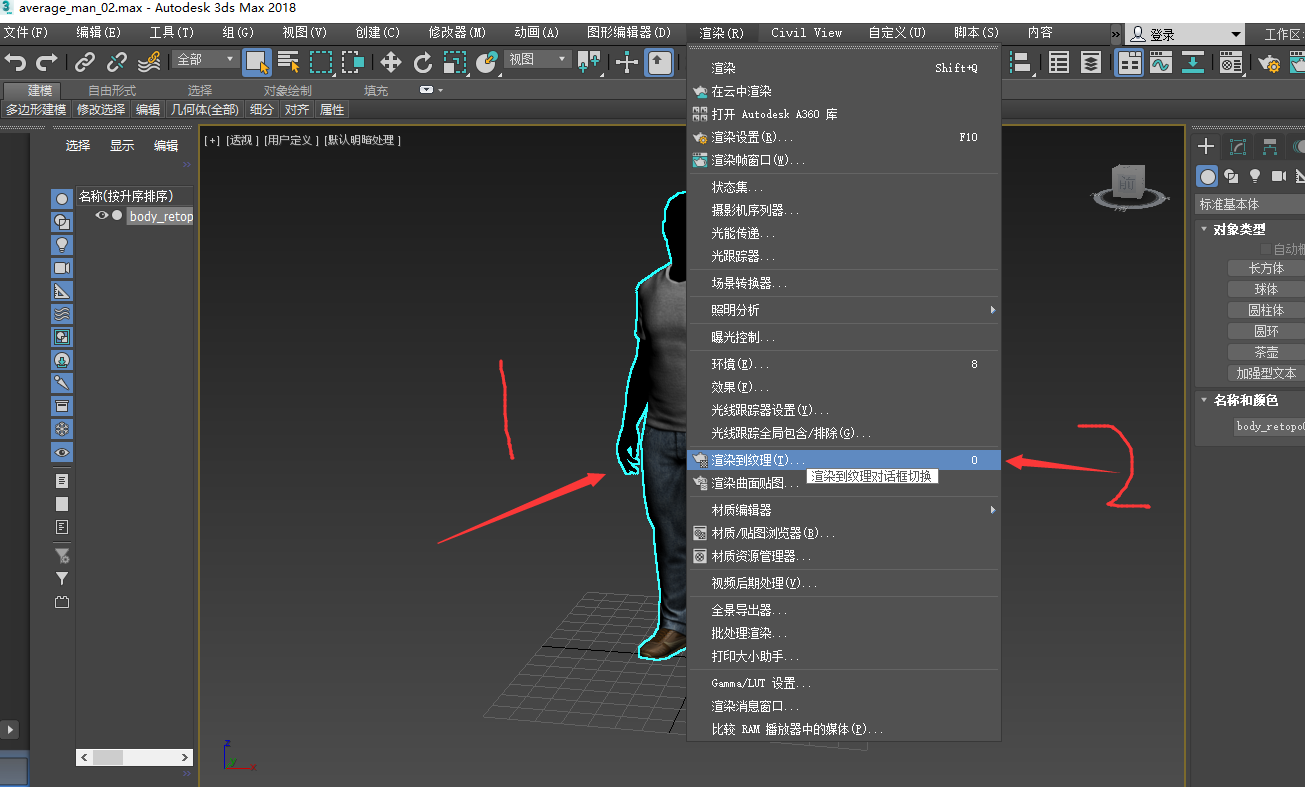The height and width of the screenshot is (787, 1305).
Task: Expand the 材质编辑器 submenu
Action: [x=845, y=510]
